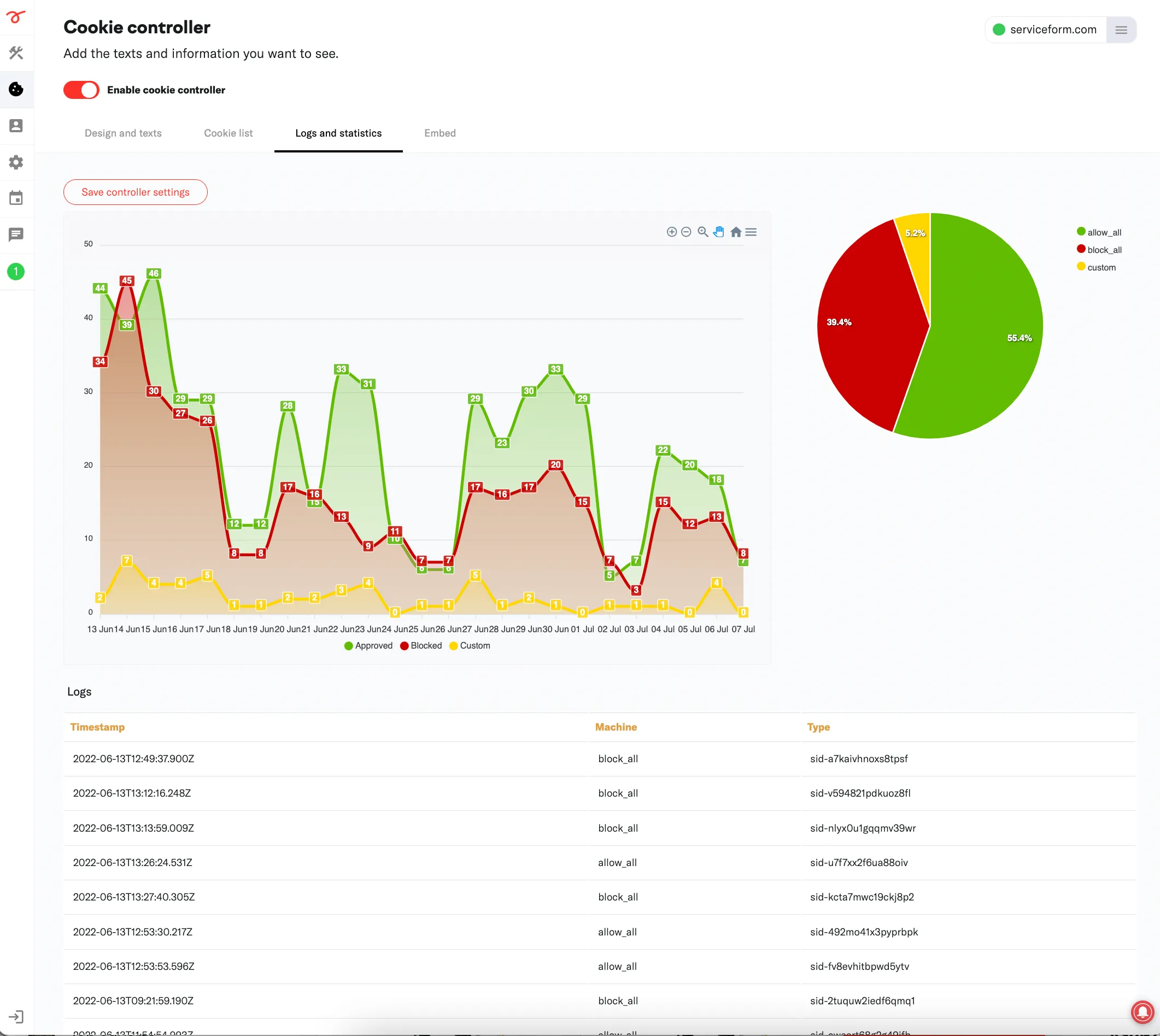Open the chat message icon in sidebar
This screenshot has height=1036, width=1160.
point(16,234)
